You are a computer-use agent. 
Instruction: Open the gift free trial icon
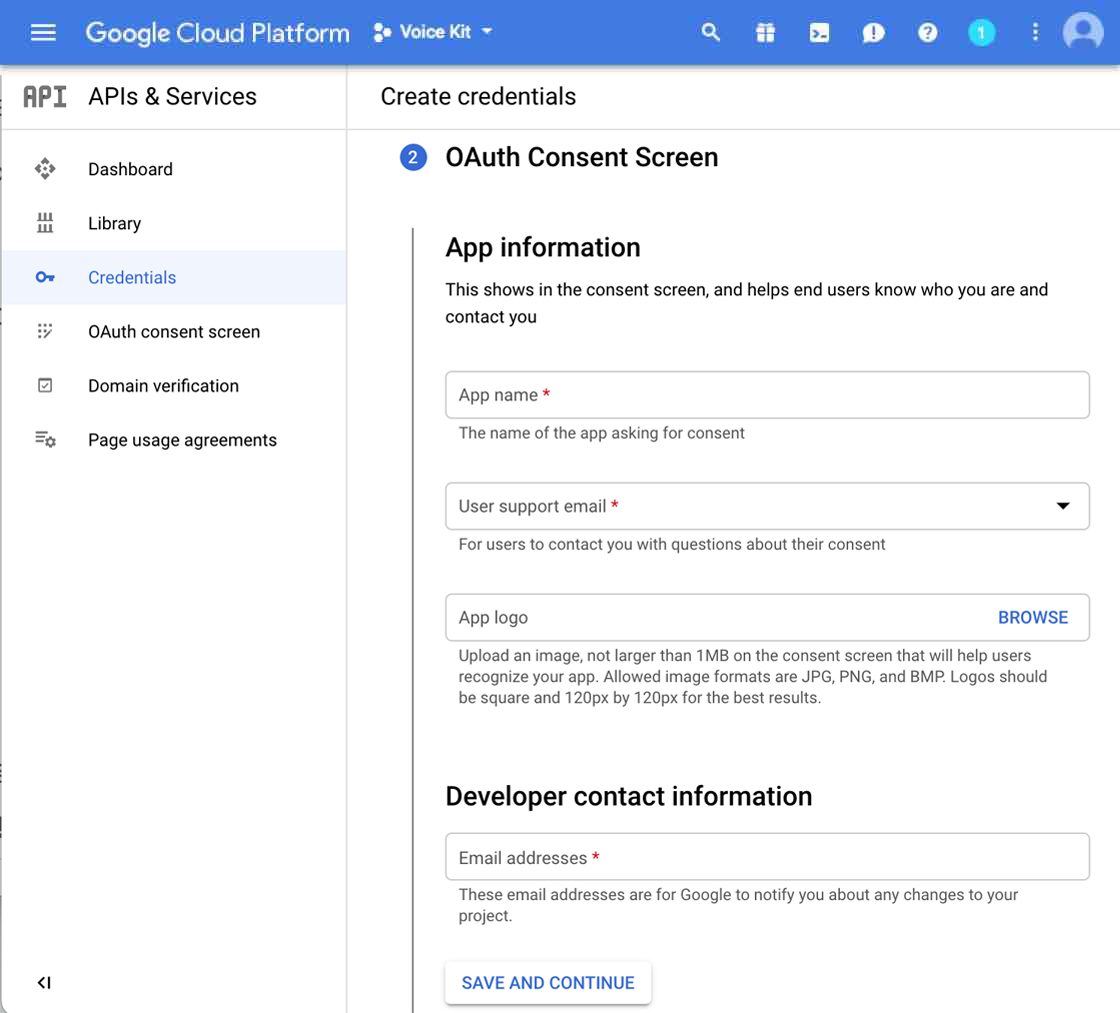point(765,32)
